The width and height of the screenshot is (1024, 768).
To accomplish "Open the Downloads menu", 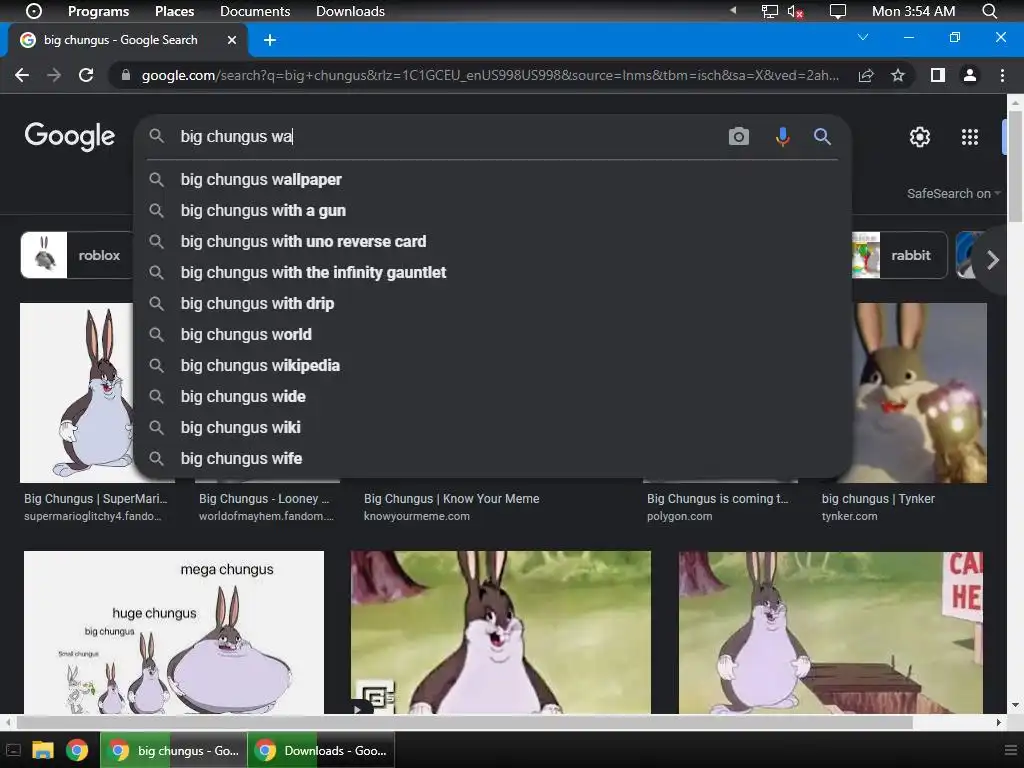I will pos(350,11).
